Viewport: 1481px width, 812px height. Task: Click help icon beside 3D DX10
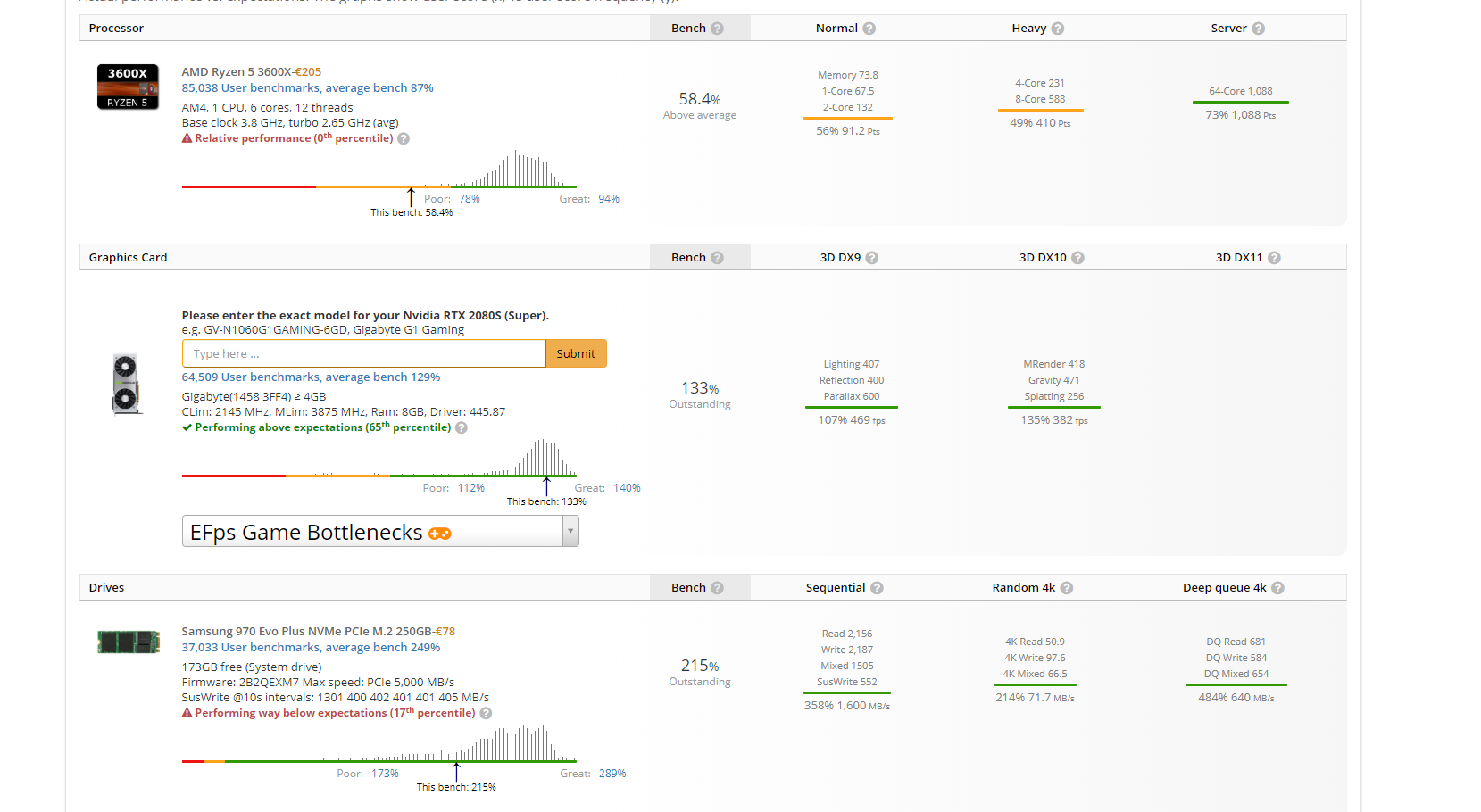1077,258
